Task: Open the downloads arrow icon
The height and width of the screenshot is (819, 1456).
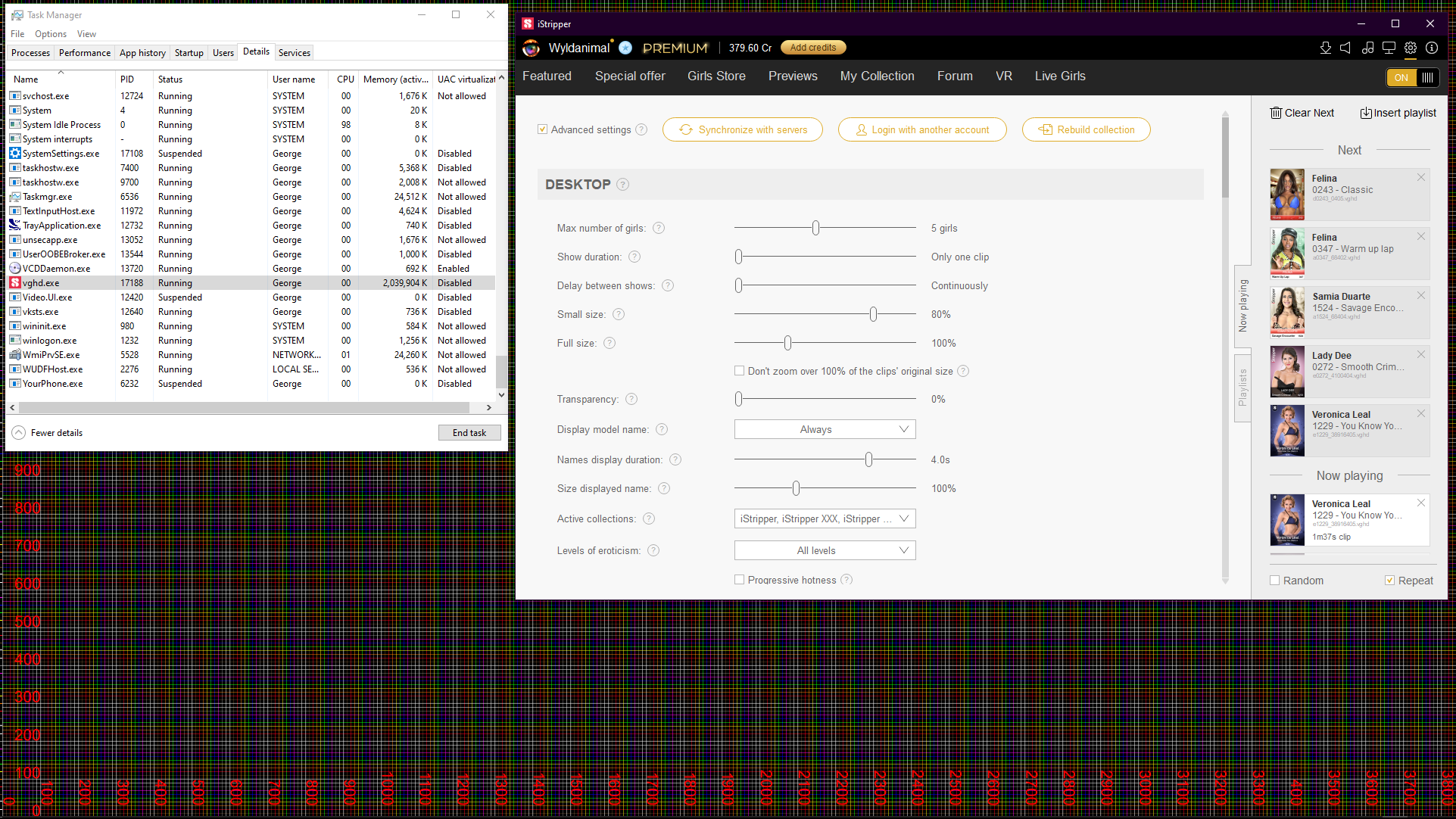Action: coord(1325,48)
